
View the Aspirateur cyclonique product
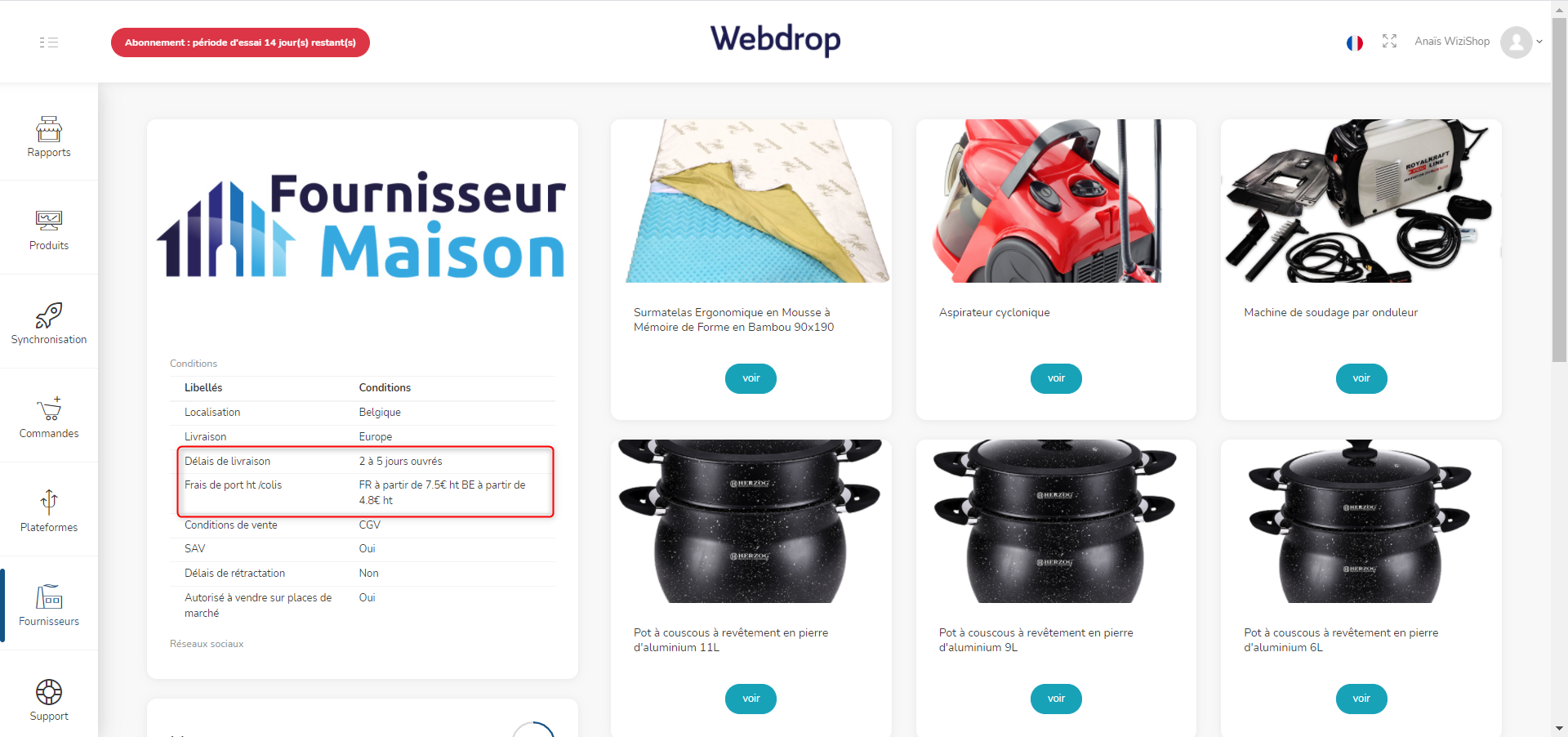pos(1056,378)
